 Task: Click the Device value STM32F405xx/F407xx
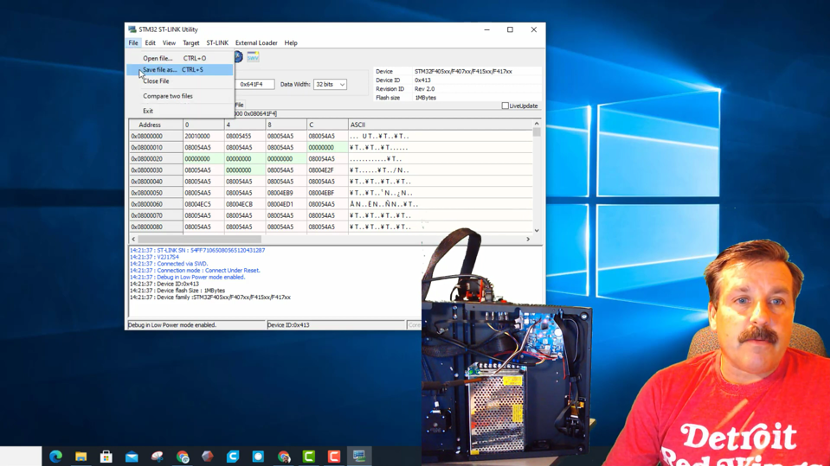(x=463, y=71)
